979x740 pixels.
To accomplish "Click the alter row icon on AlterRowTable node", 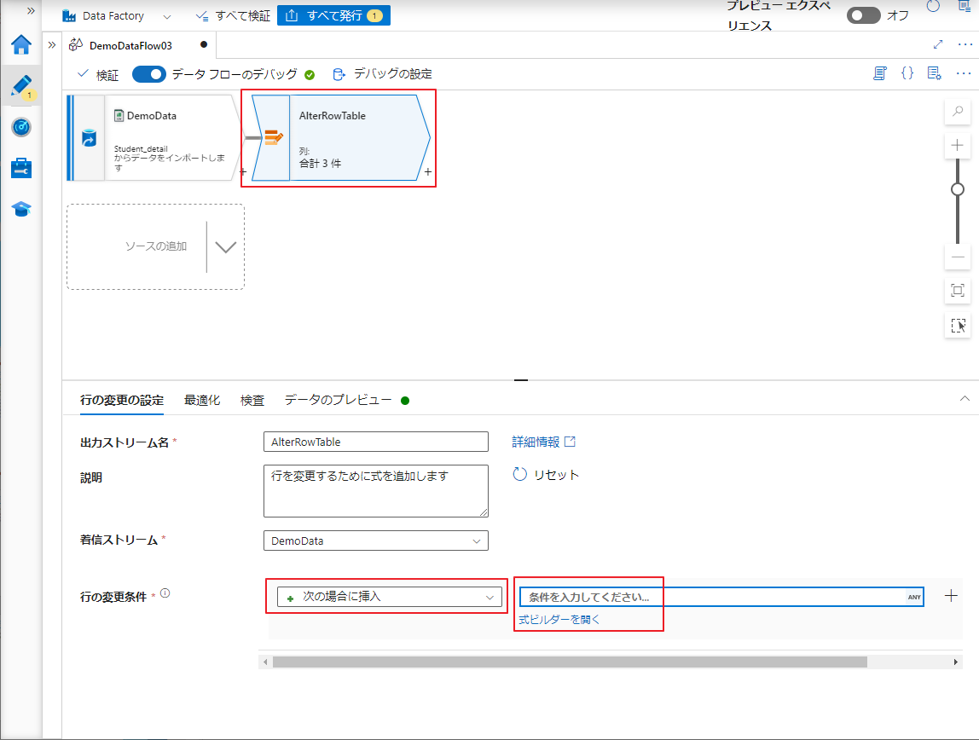I will (x=273, y=137).
